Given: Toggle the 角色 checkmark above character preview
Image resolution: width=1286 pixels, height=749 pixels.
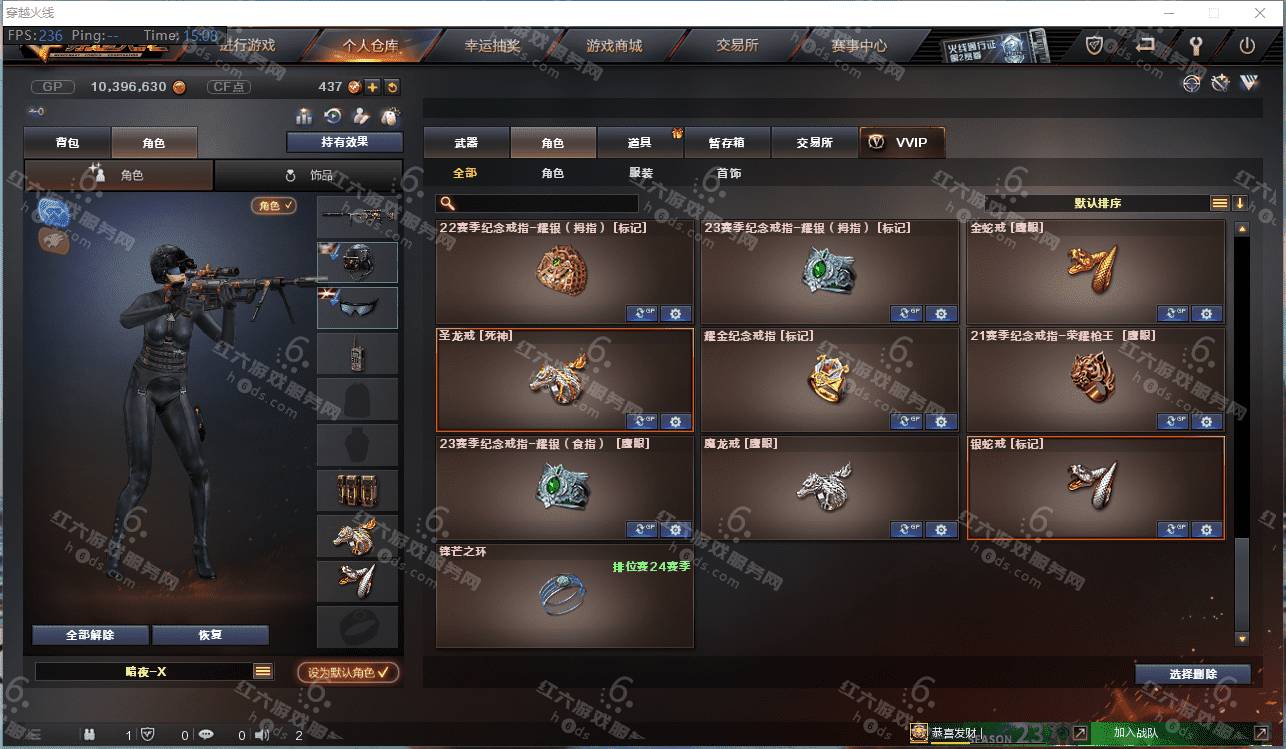Looking at the screenshot, I should [x=274, y=205].
